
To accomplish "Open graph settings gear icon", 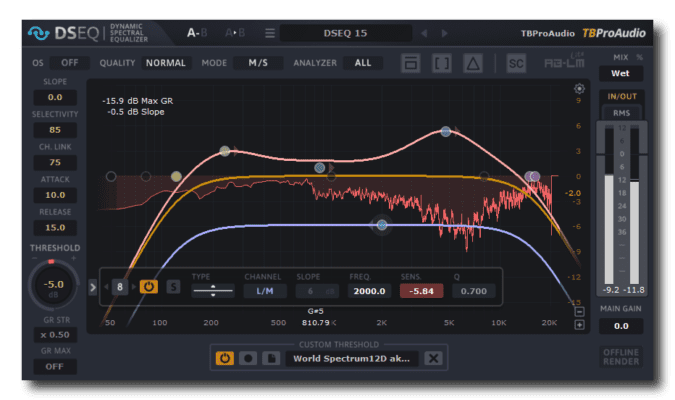I will [579, 89].
